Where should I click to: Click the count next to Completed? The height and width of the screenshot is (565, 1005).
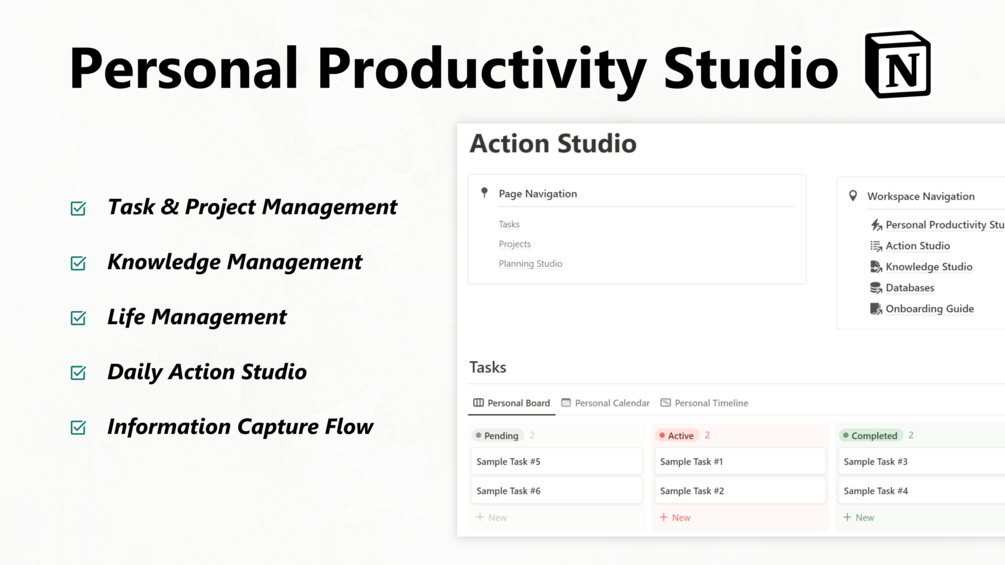click(x=911, y=435)
